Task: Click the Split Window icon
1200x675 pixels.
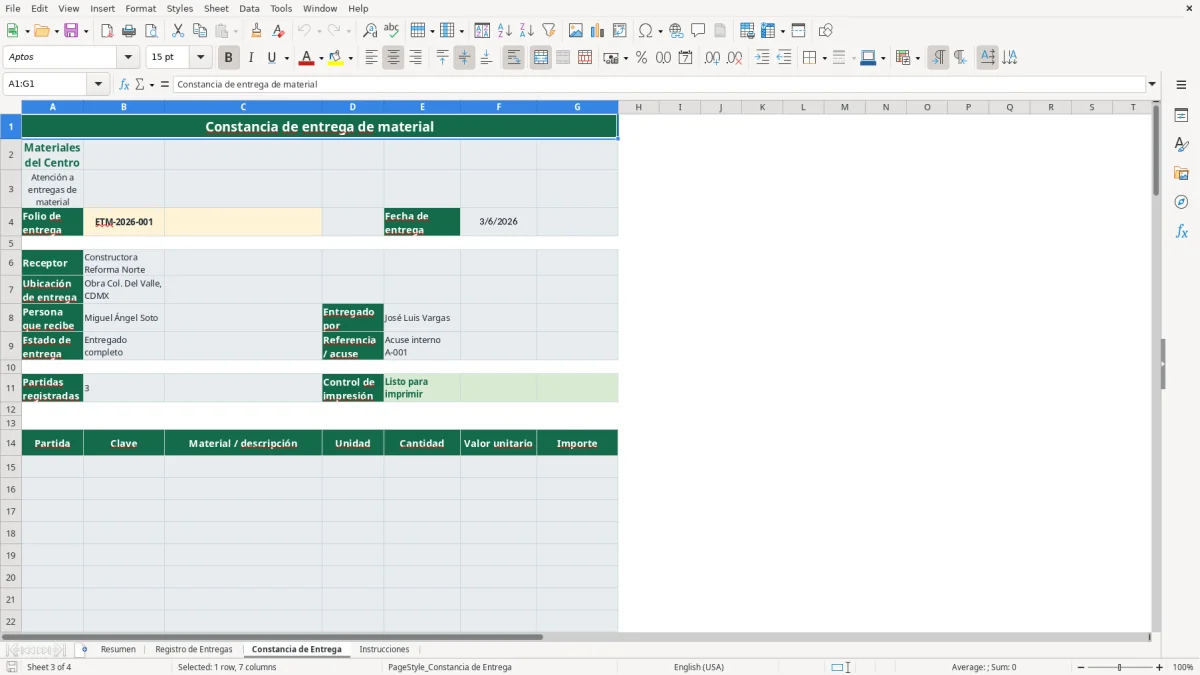Action: [798, 31]
